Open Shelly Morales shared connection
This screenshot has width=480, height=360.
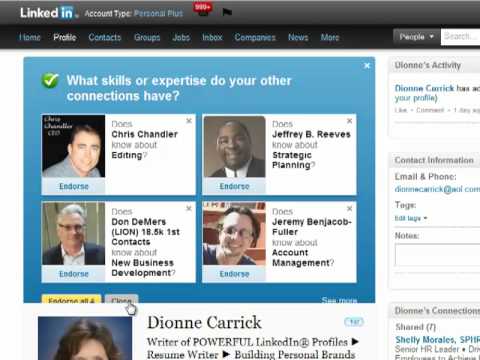coord(437,340)
